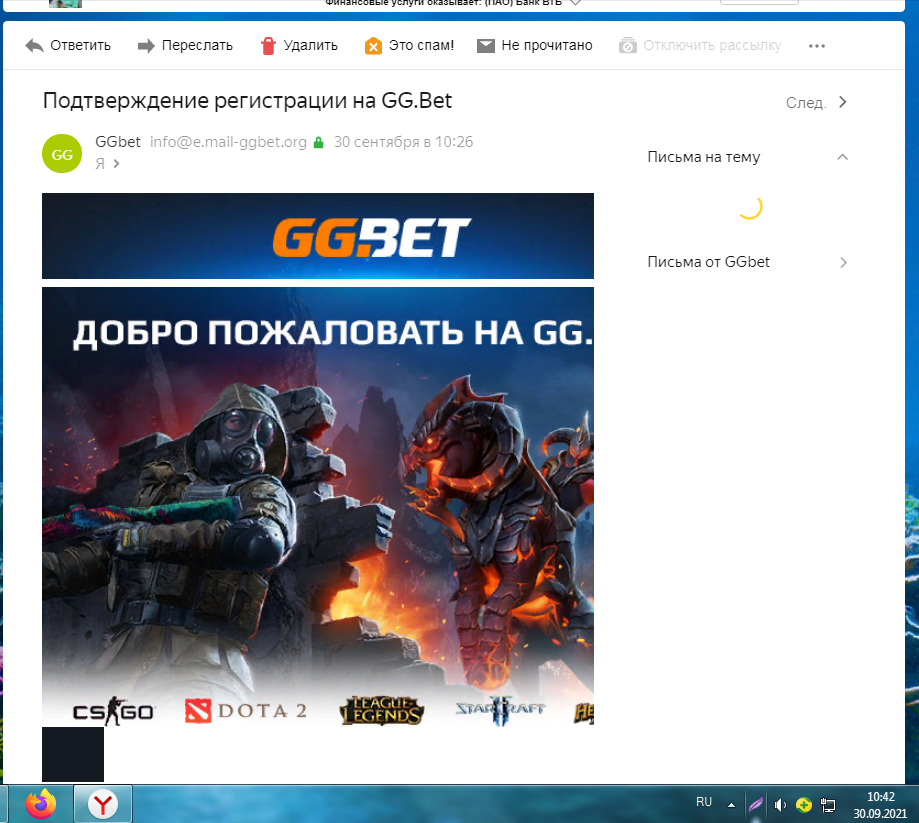Click the dark square below banner
The height and width of the screenshot is (823, 919).
[x=73, y=754]
